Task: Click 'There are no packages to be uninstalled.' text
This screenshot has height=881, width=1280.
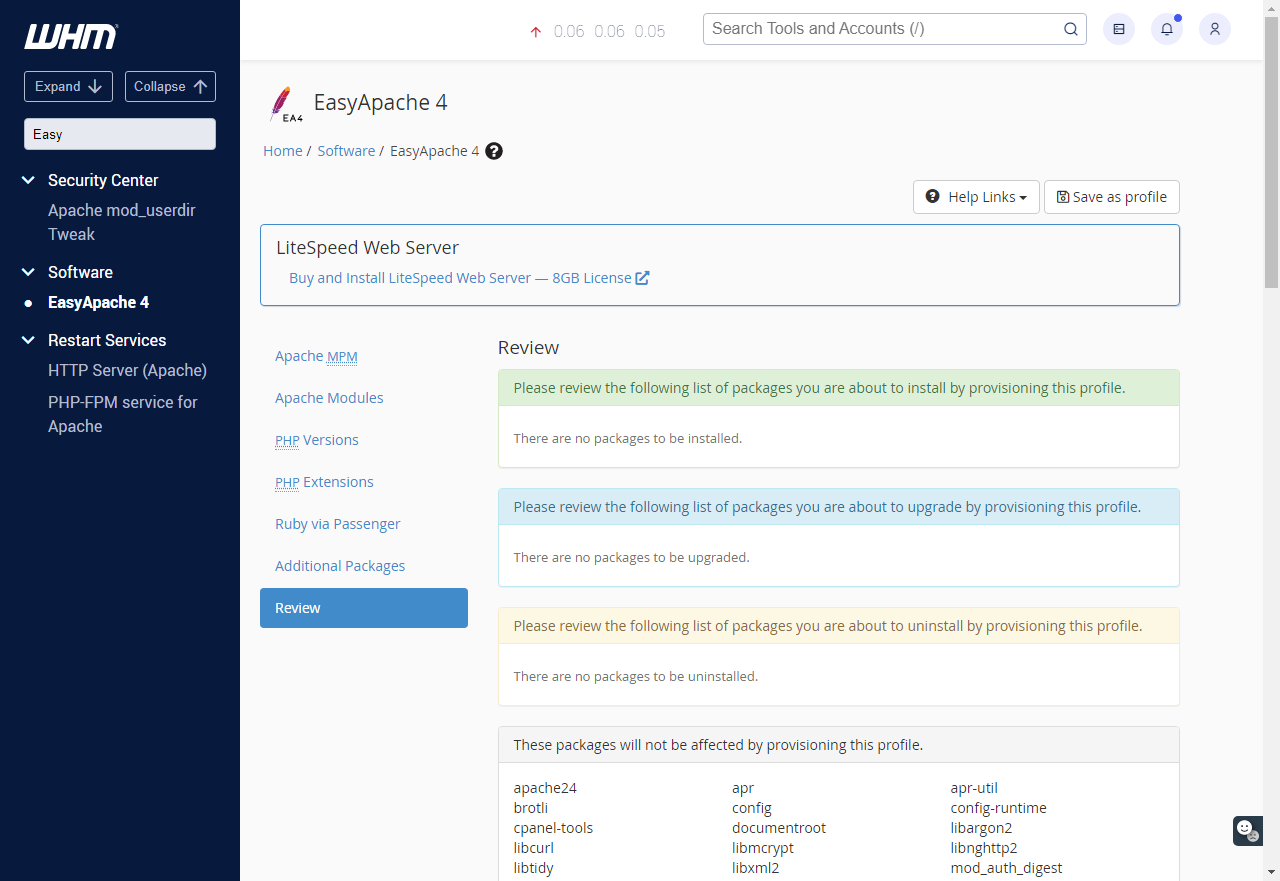Action: pyautogui.click(x=636, y=676)
